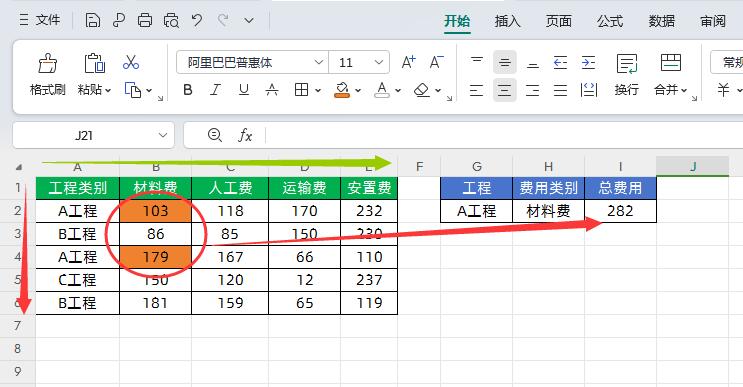743x387 pixels.
Task: Switch to the 插入 tab
Action: (x=507, y=21)
